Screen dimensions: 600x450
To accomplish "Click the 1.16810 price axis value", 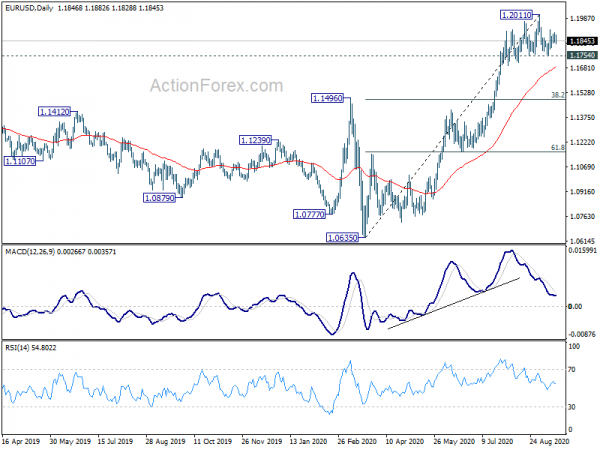I will coord(582,68).
